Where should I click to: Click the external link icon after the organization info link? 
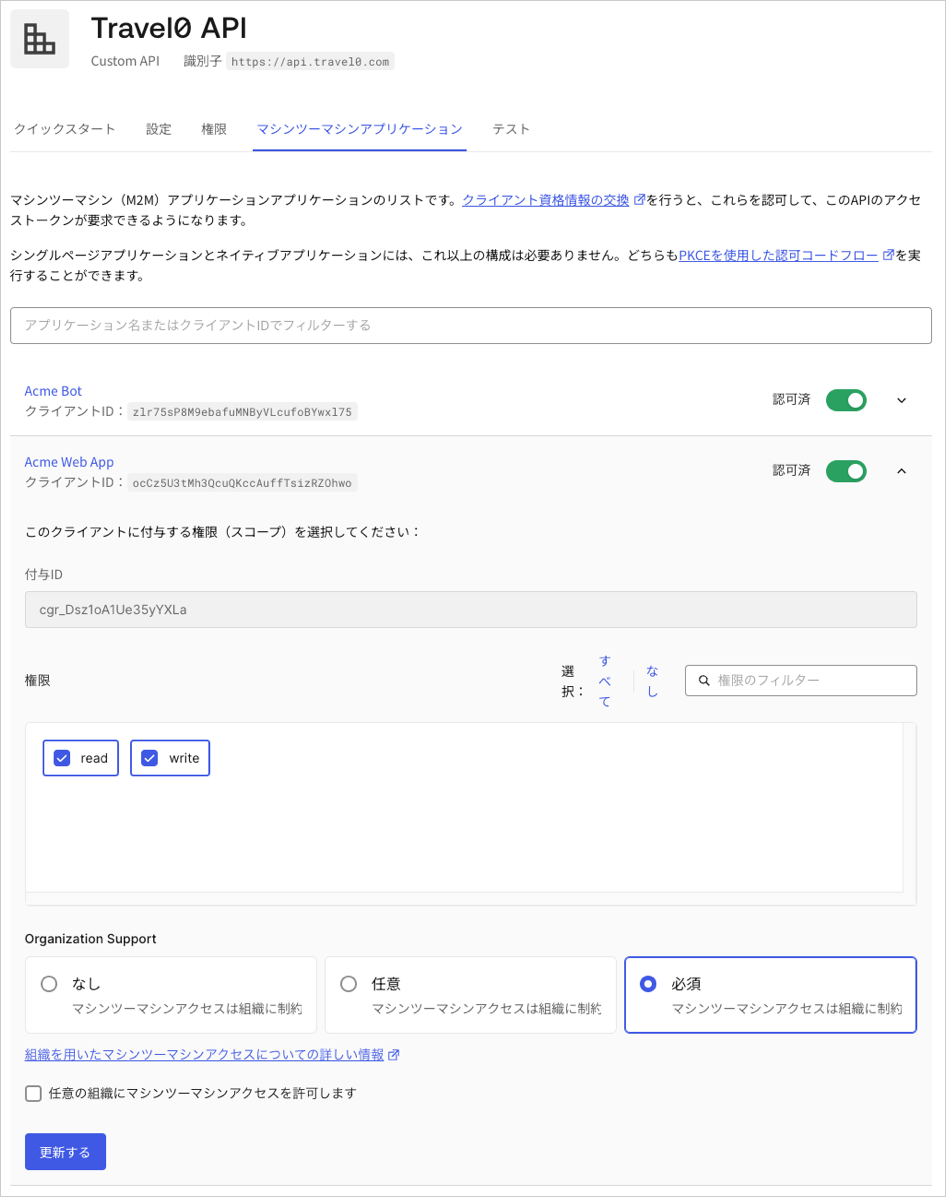pos(392,1053)
